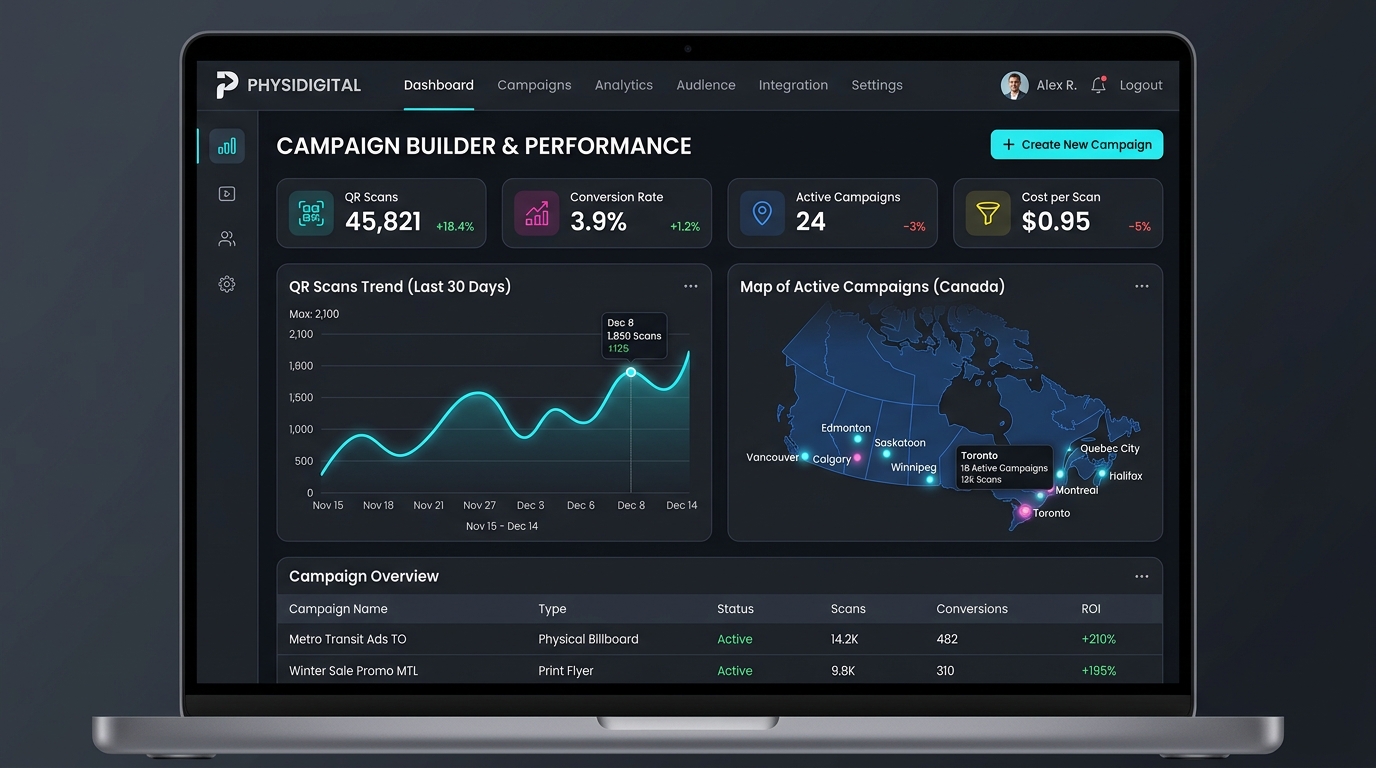Image resolution: width=1376 pixels, height=768 pixels.
Task: Select the Vancouver map marker
Action: 805,456
